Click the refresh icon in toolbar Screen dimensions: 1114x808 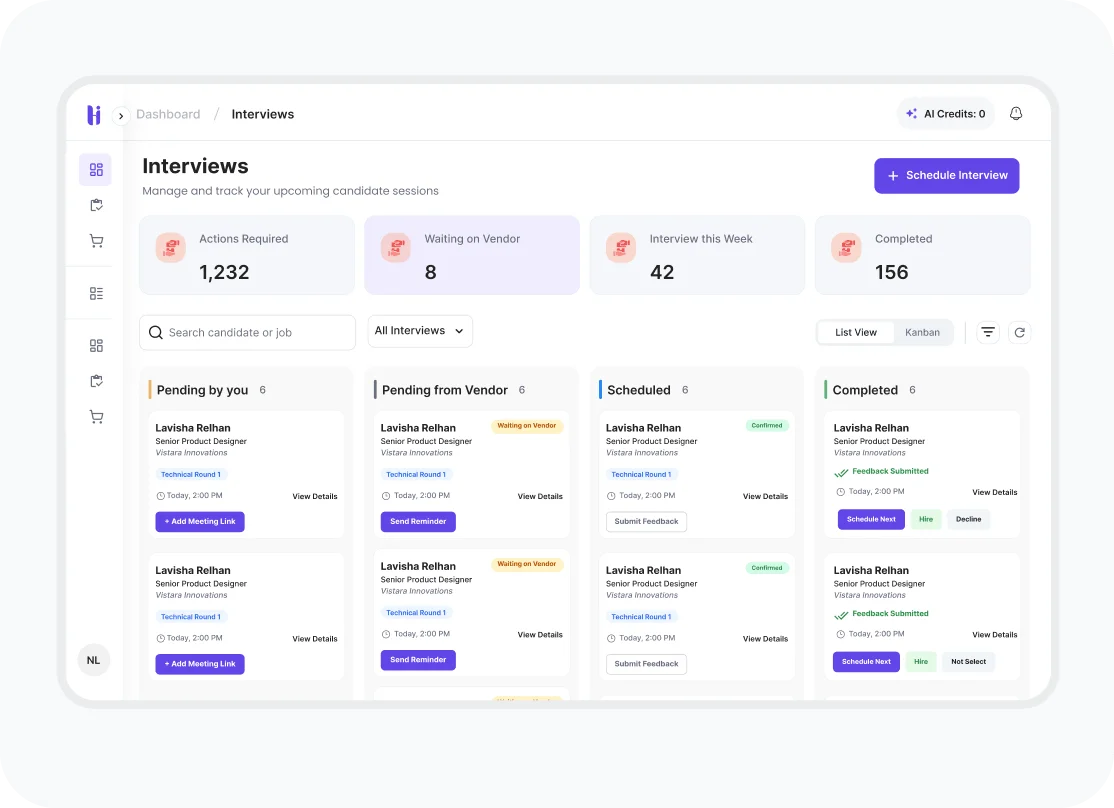coord(1019,332)
